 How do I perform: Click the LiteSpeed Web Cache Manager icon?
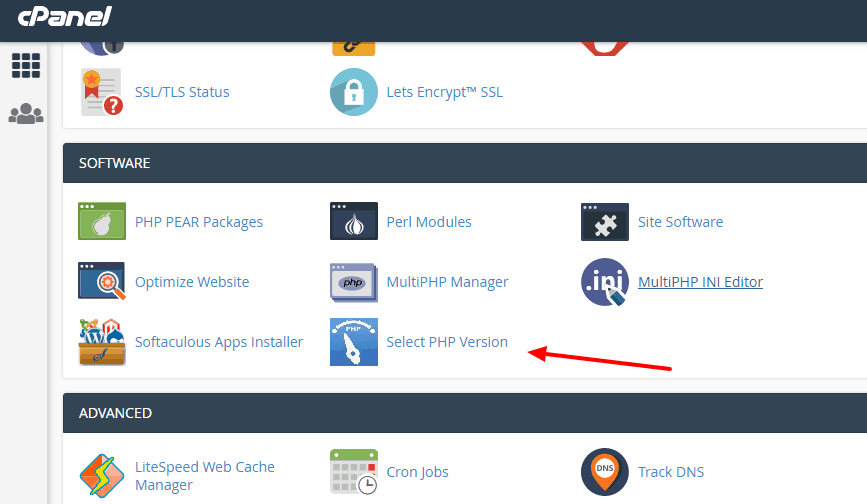click(x=101, y=475)
